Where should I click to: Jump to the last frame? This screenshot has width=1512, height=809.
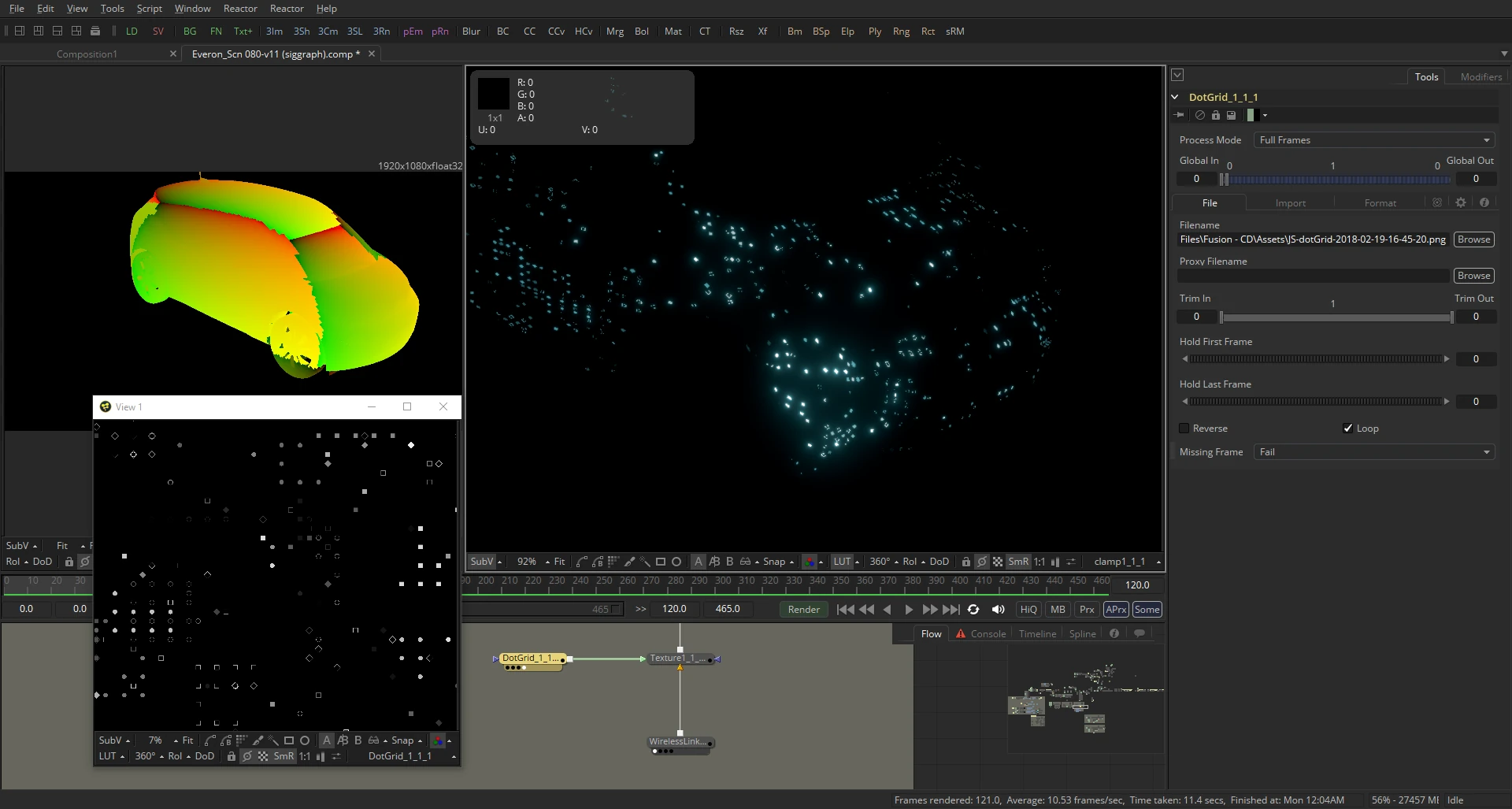click(951, 609)
